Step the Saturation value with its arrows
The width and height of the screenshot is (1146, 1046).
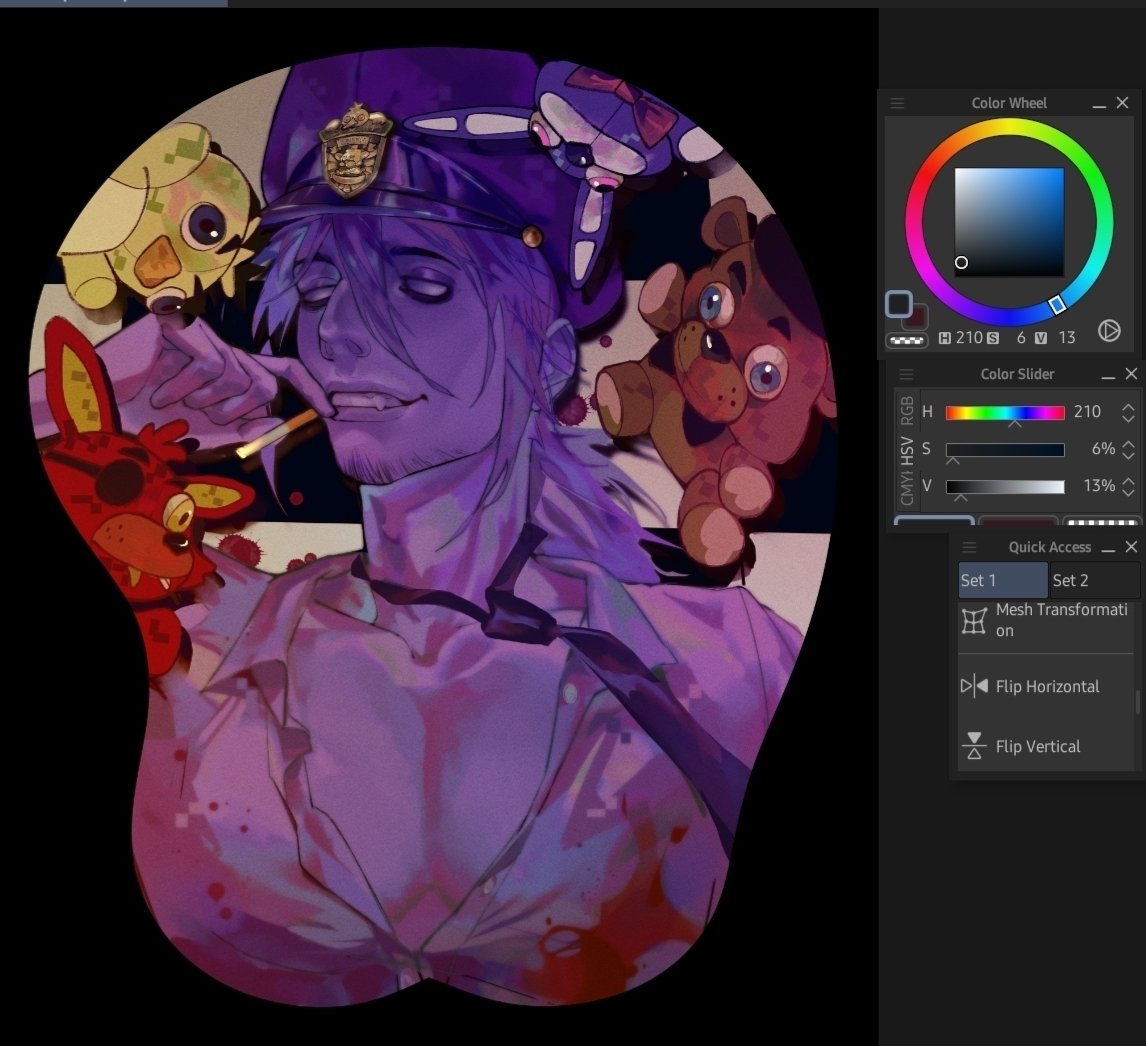tap(1128, 450)
